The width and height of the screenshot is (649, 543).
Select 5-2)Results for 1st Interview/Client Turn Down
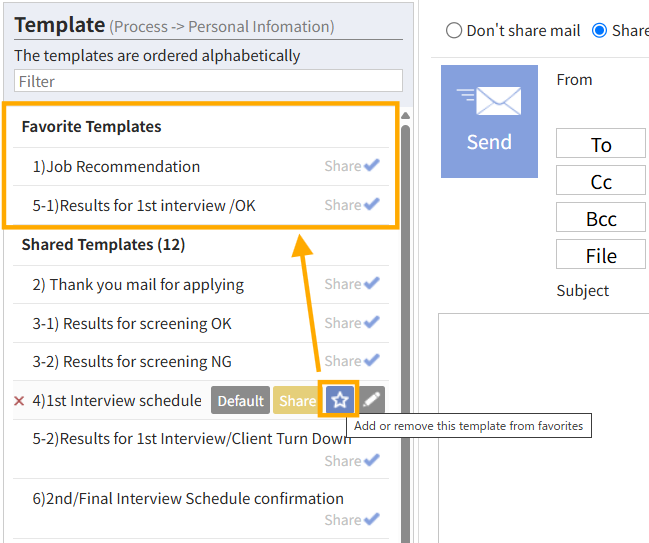pyautogui.click(x=192, y=438)
